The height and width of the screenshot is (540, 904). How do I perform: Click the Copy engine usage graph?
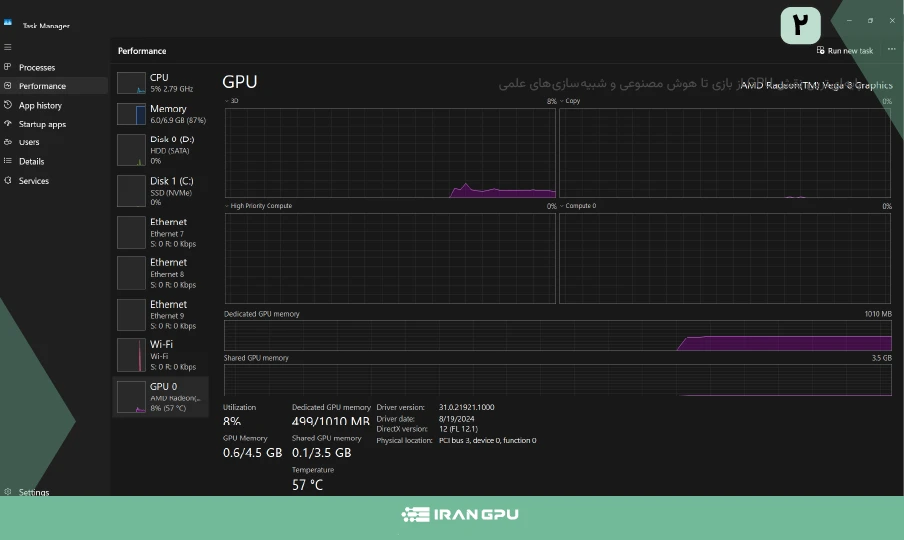click(x=725, y=153)
